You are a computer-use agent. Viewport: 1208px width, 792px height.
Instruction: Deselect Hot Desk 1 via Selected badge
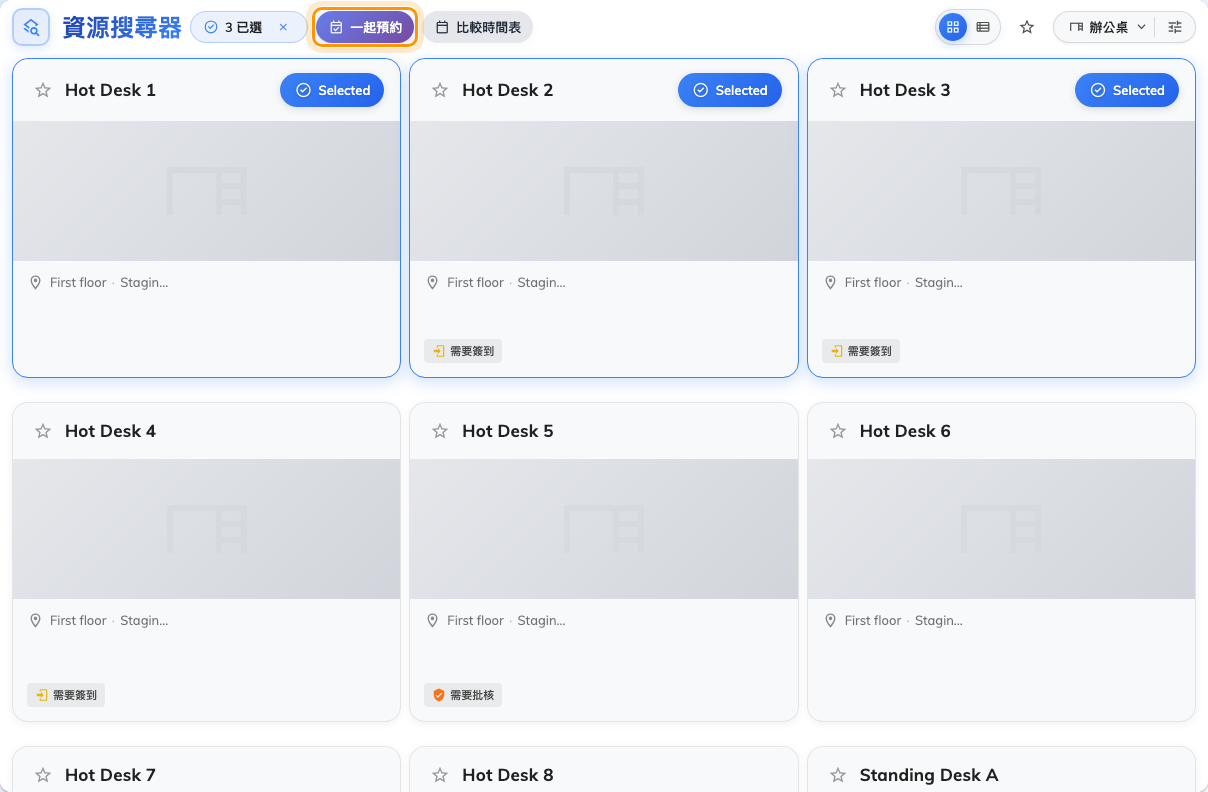[332, 90]
